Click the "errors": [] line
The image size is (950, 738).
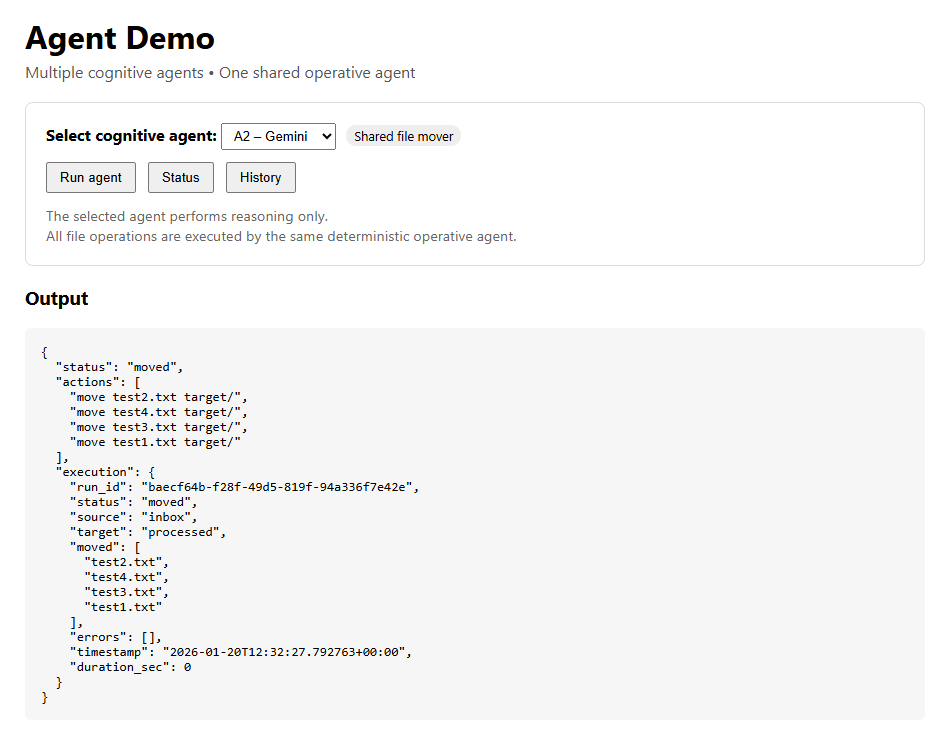click(x=115, y=637)
